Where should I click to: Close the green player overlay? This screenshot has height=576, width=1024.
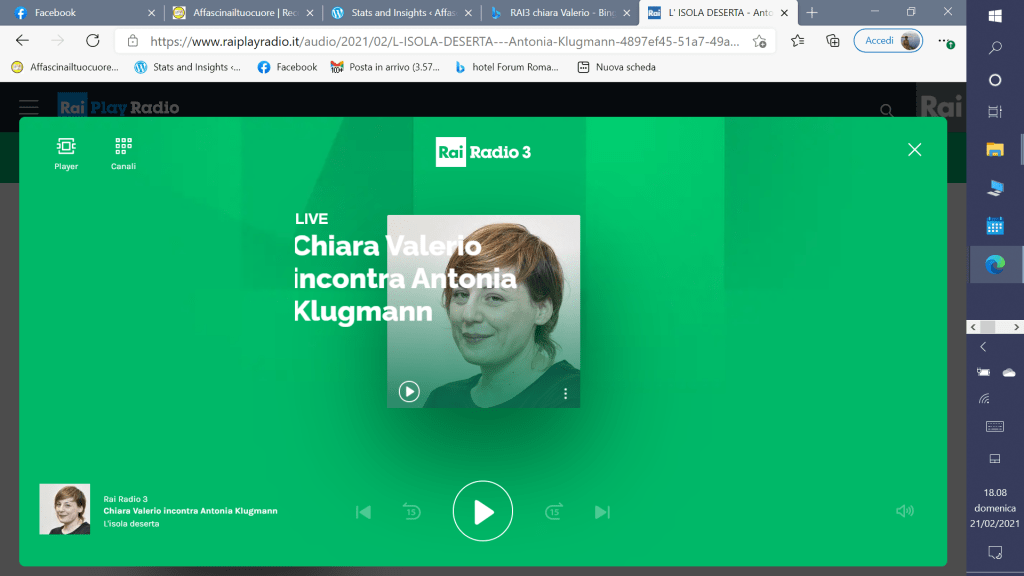pos(914,149)
